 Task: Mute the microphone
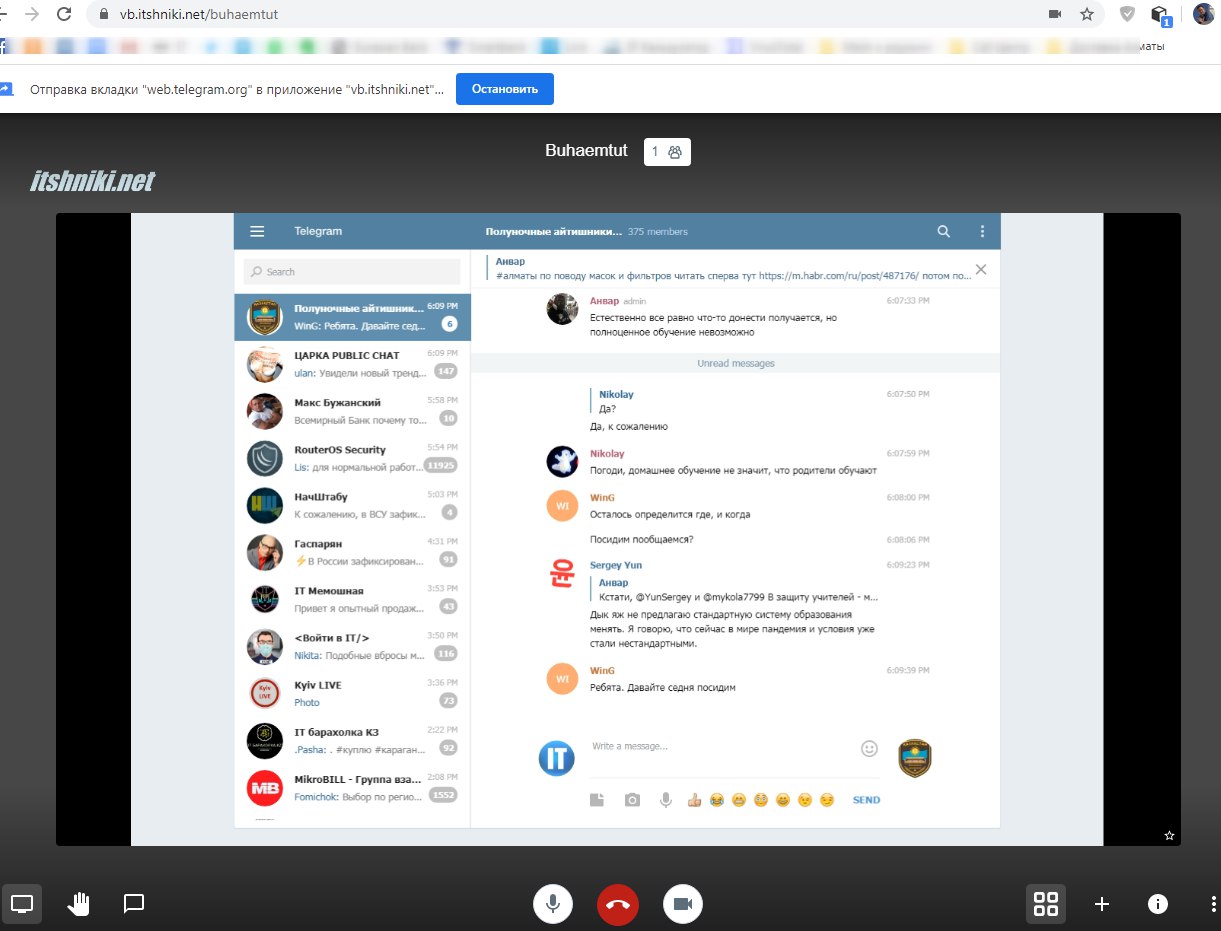coord(553,904)
